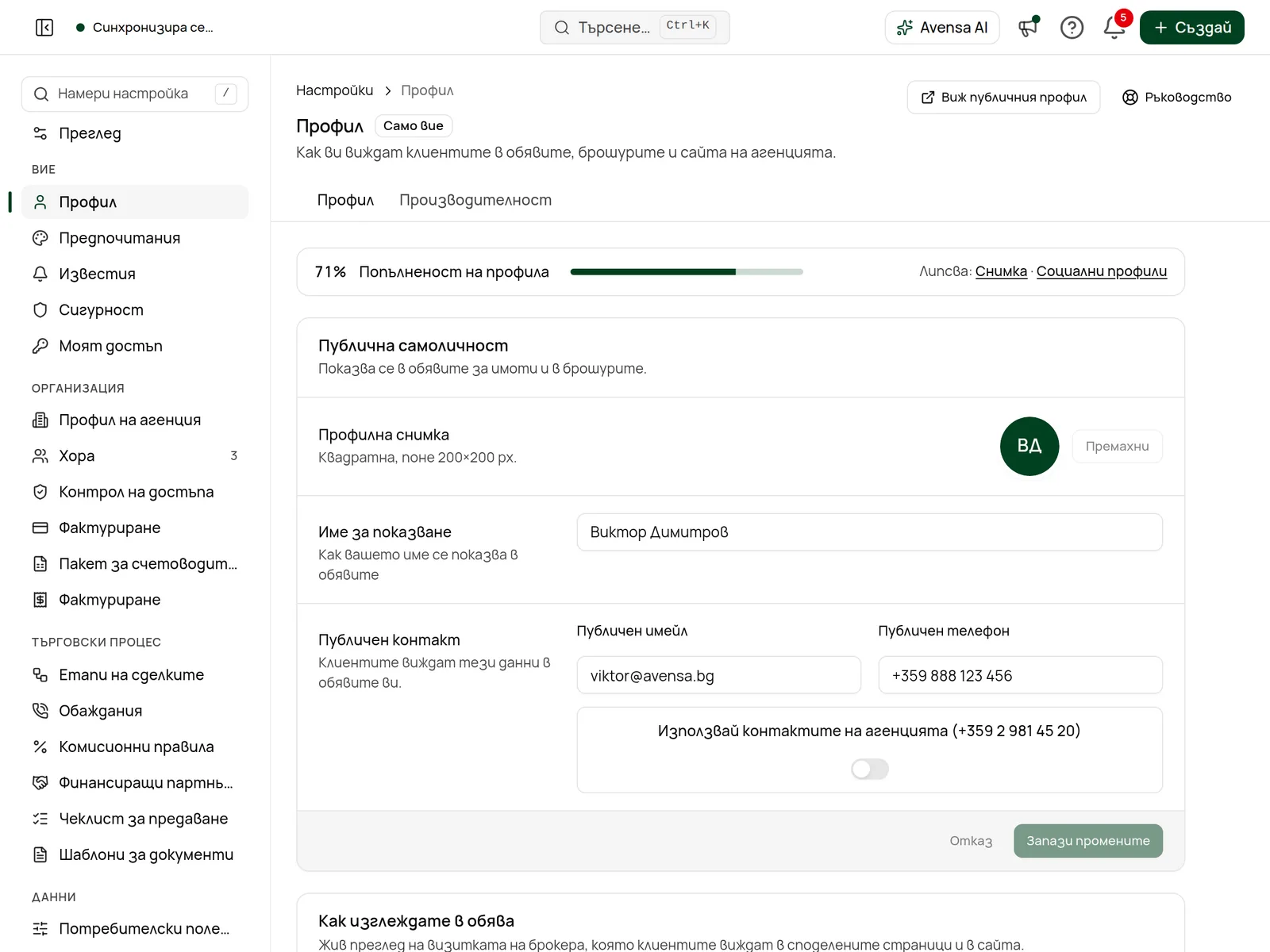Open Профил на агенция page
The height and width of the screenshot is (952, 1270).
point(135,420)
